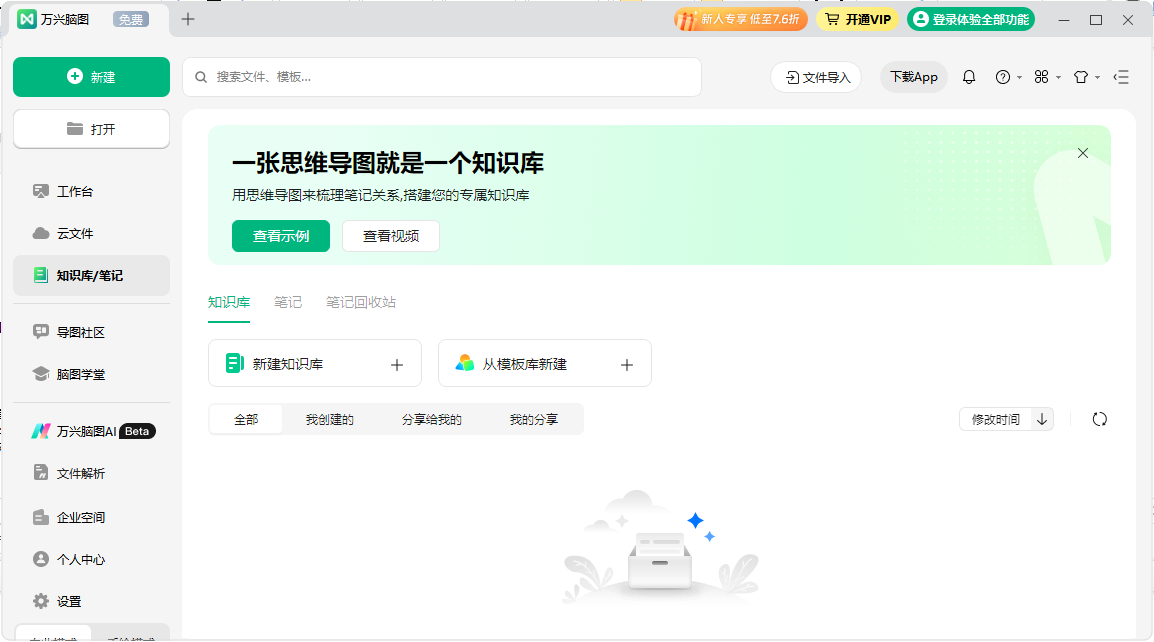This screenshot has height=642, width=1154.
Task: Switch to the 知识库 tab
Action: (229, 303)
